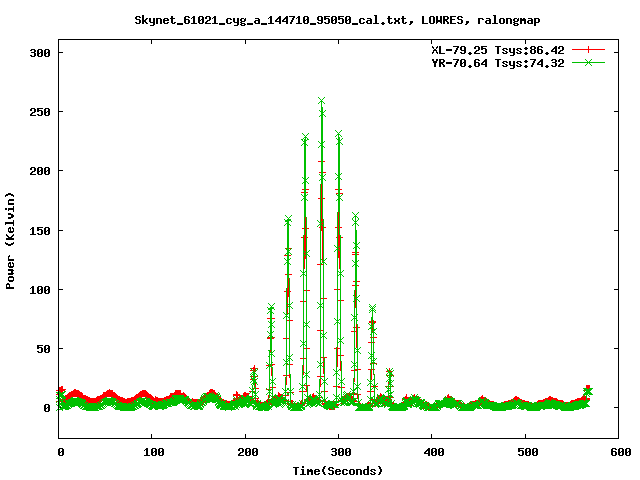This screenshot has width=640, height=480.
Task: Click the 200 tick label on the x-axis
Action: tap(246, 453)
